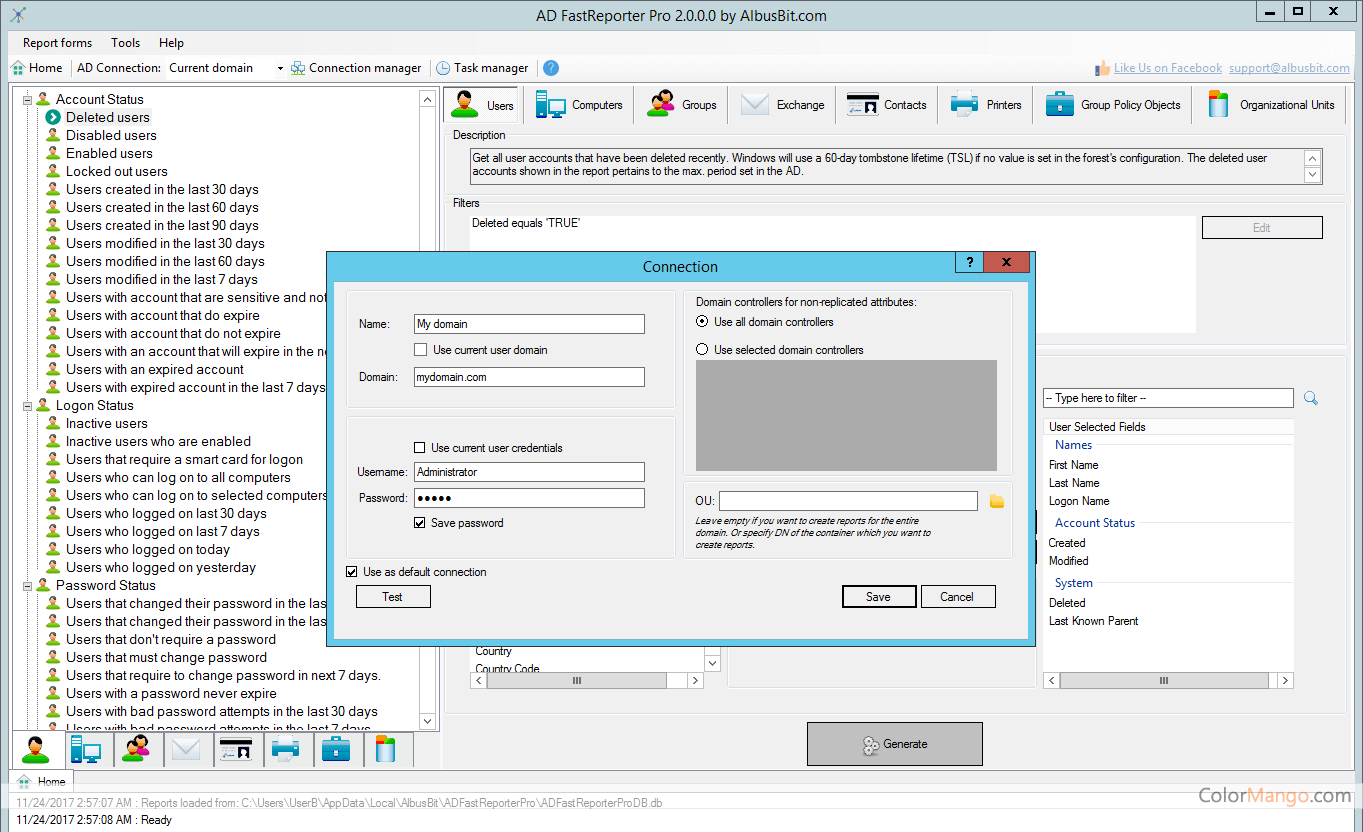Click the report tree vertical scrollbar down arrow
This screenshot has height=832, width=1363.
pos(427,720)
